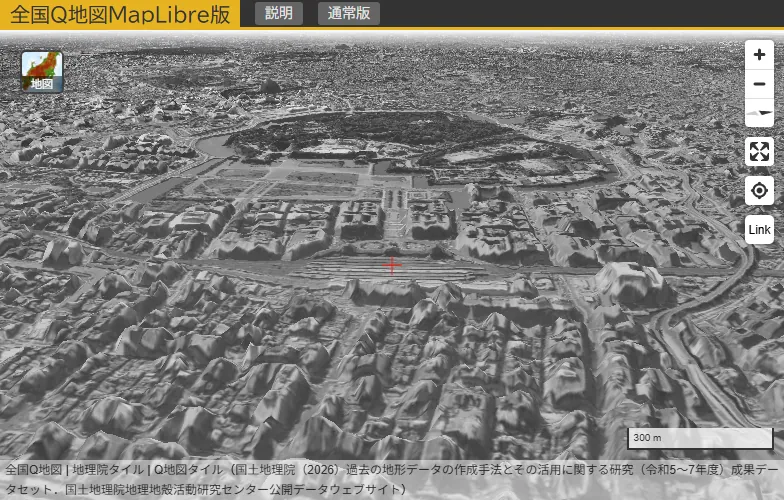
Task: Zoom in with the plus button
Action: 759,54
